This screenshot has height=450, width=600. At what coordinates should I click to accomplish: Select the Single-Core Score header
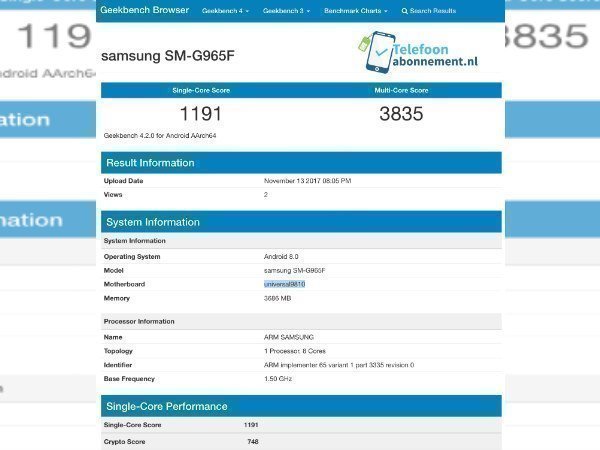[201, 90]
